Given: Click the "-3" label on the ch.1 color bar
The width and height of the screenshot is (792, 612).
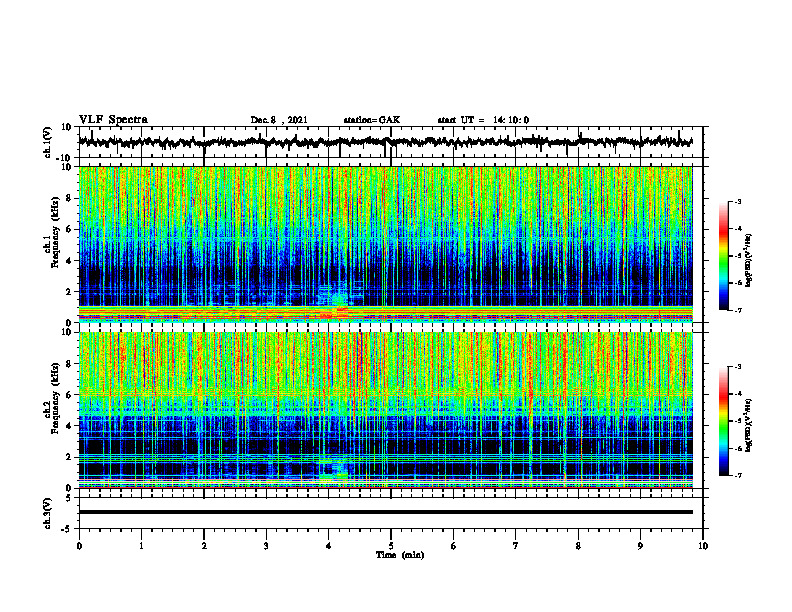Looking at the screenshot, I should tap(738, 202).
